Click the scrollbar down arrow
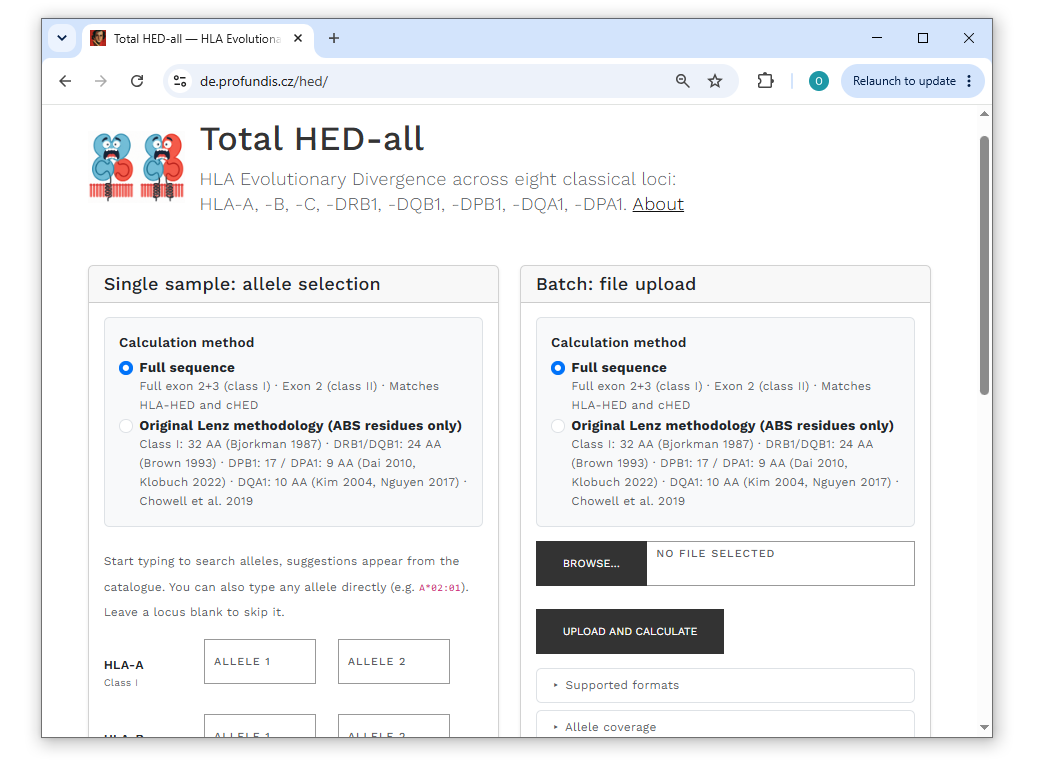 (x=985, y=728)
